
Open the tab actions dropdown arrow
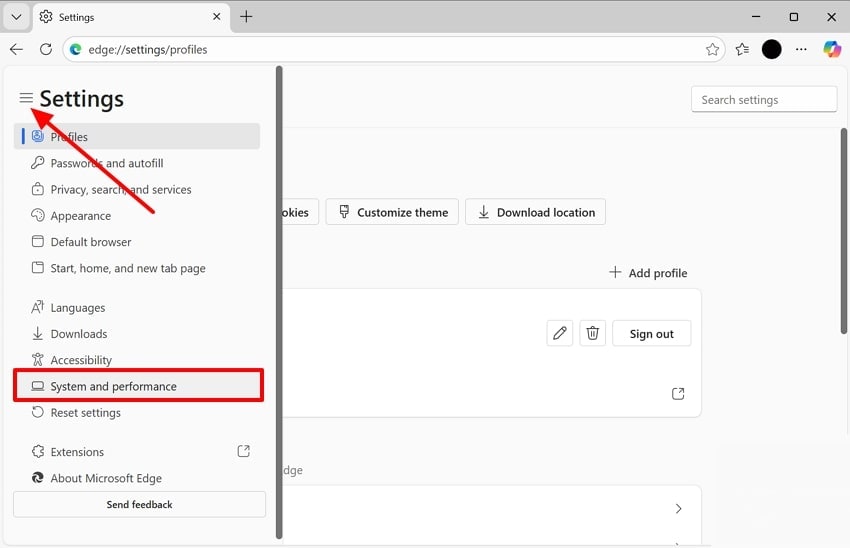[x=16, y=17]
